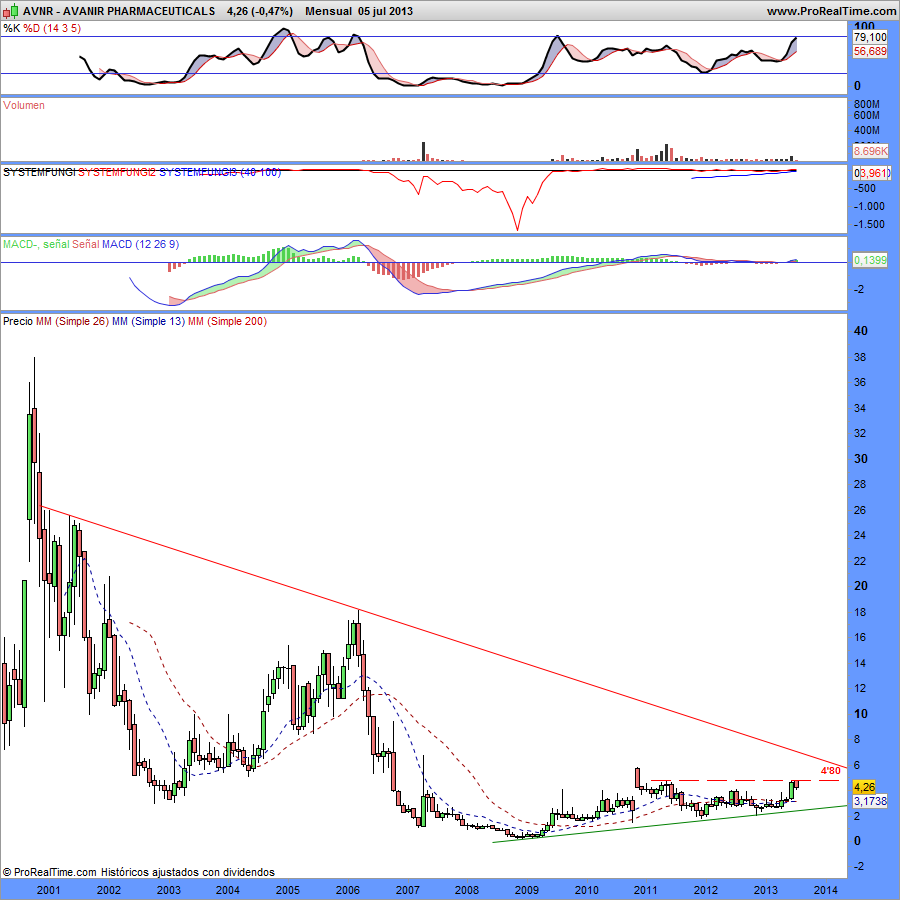900x900 pixels.
Task: Select the %D (14 3 5) label
Action: point(52,28)
